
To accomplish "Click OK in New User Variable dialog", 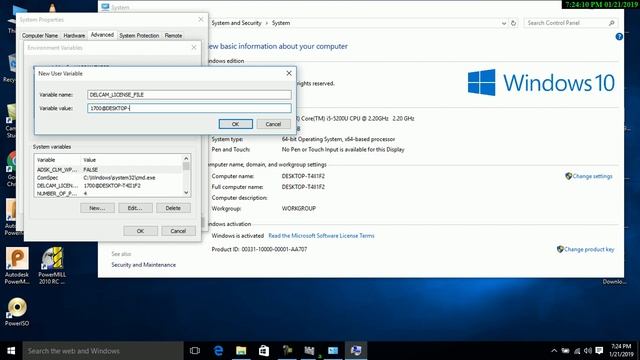I will [x=236, y=124].
